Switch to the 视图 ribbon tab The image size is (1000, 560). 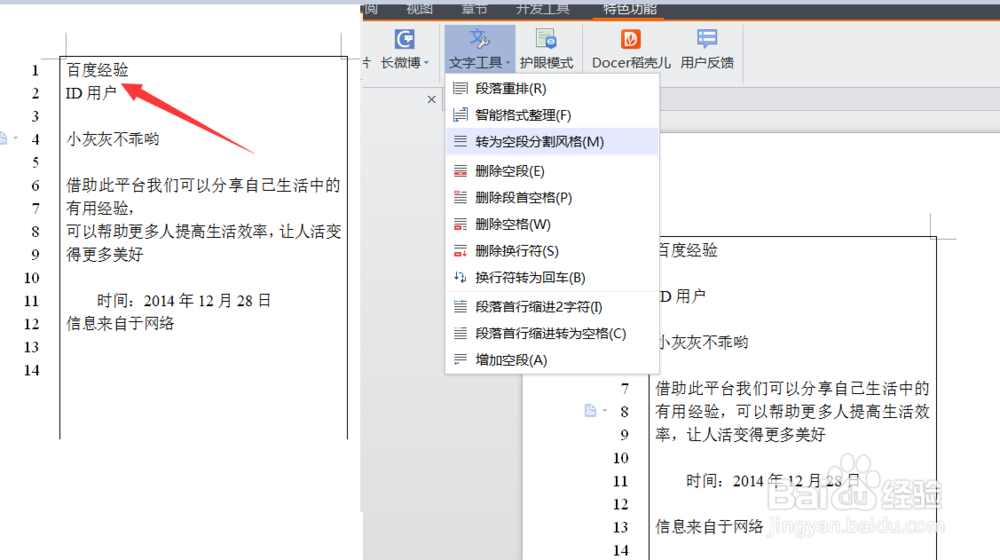[x=420, y=8]
